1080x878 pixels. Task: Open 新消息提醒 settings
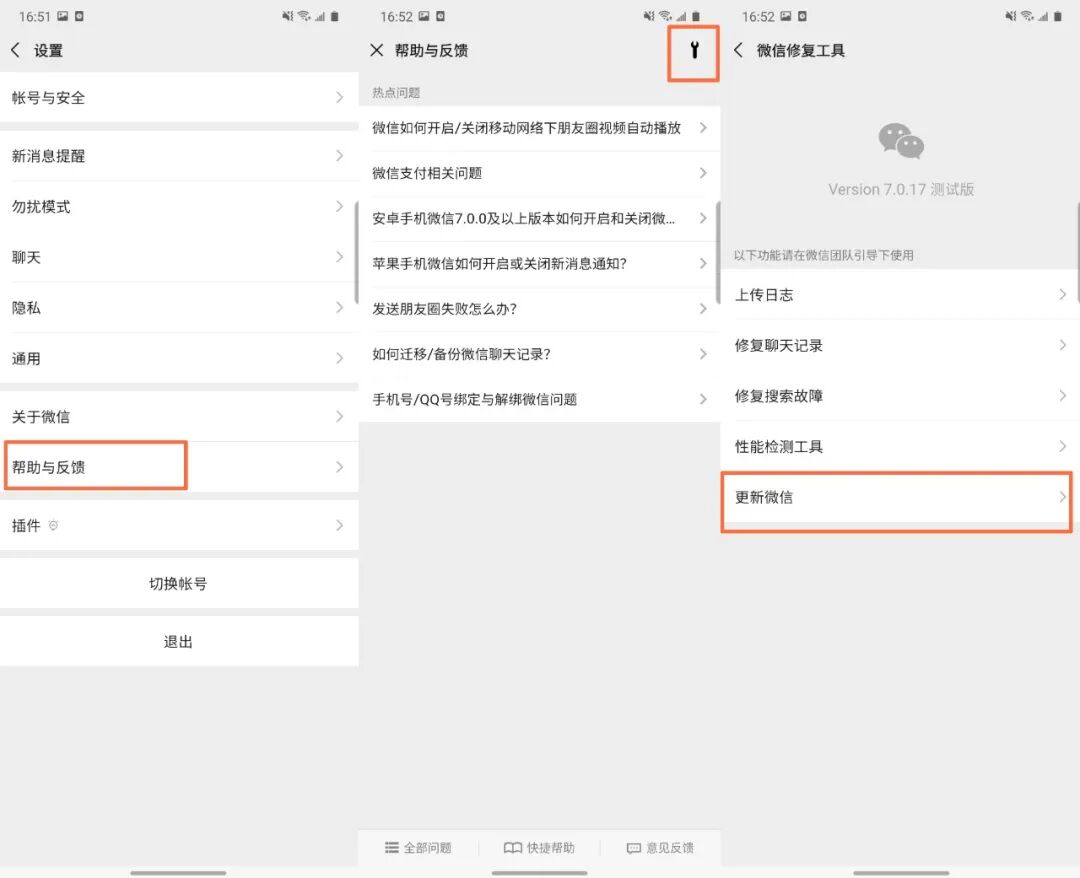(x=179, y=156)
